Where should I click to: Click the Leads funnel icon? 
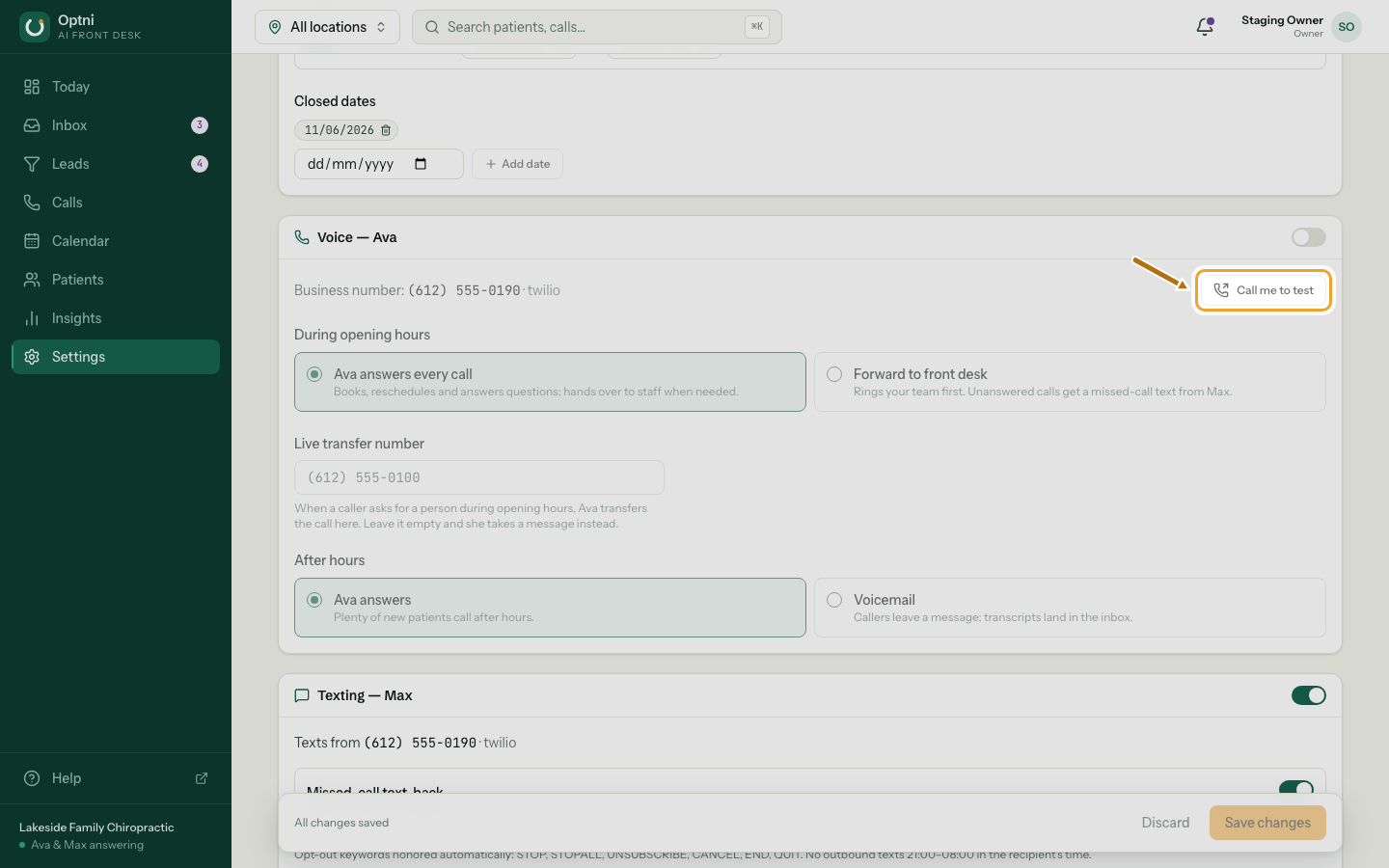(x=32, y=164)
